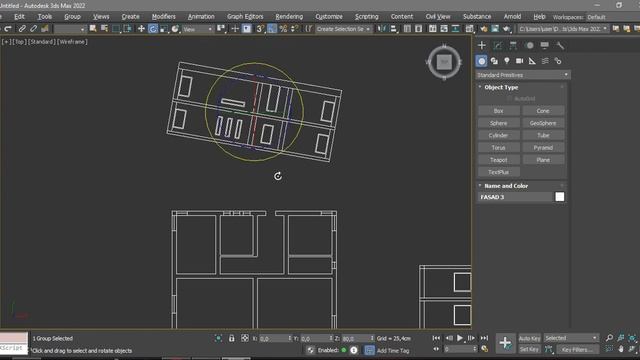Image resolution: width=640 pixels, height=360 pixels.
Task: Click the Redo arrow in main toolbar
Action: click(8, 29)
